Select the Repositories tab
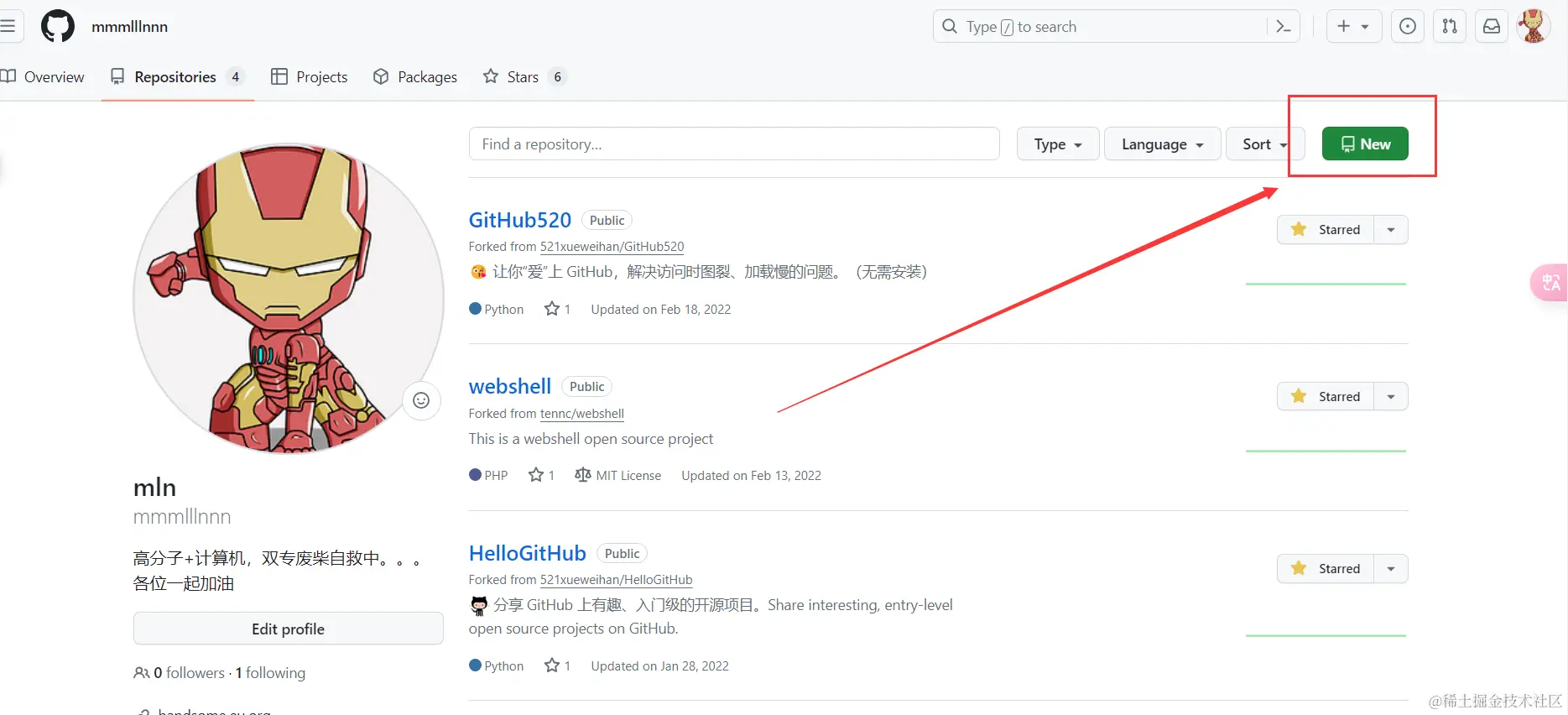 click(x=178, y=77)
